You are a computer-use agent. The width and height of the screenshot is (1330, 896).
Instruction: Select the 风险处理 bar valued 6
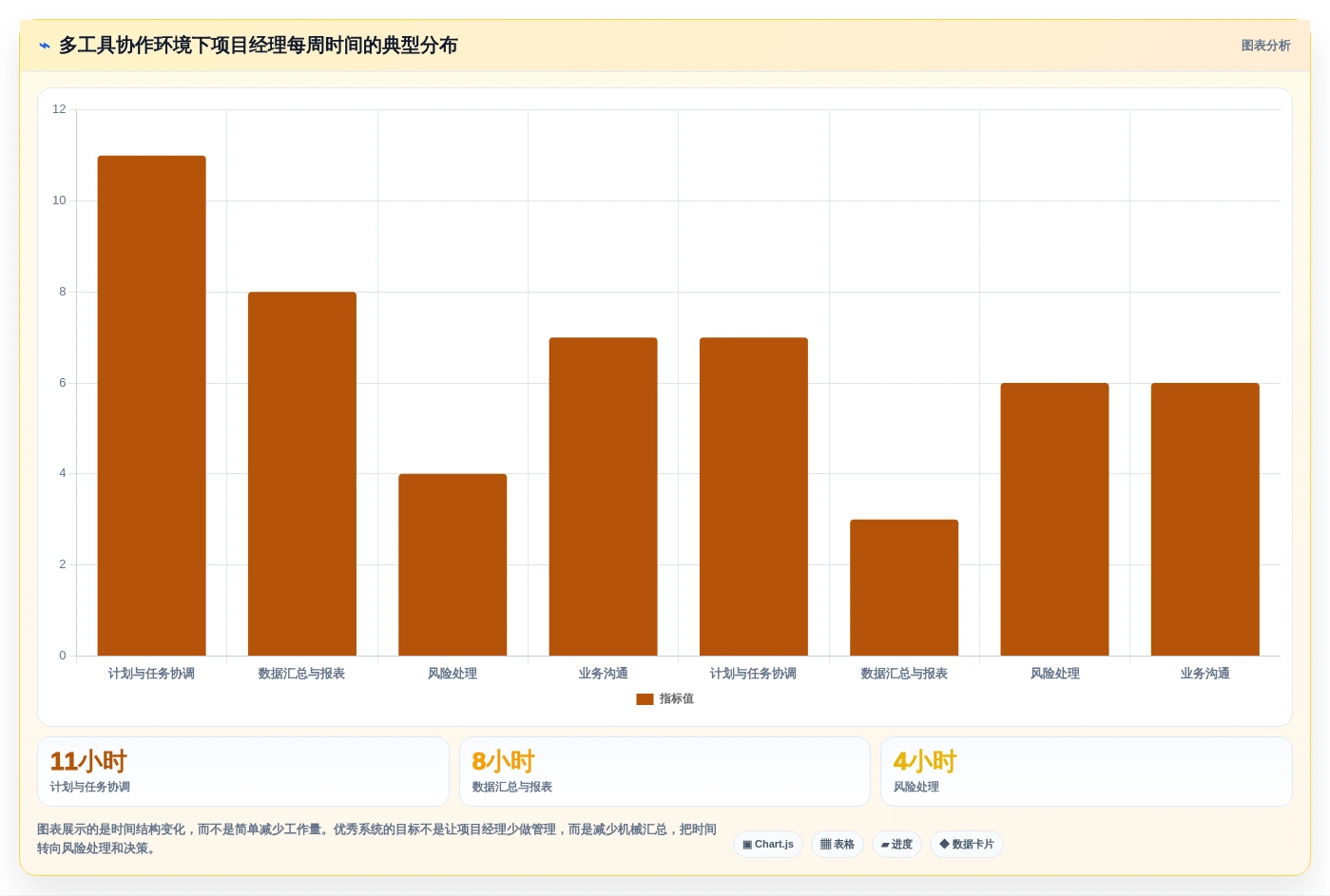(x=1055, y=520)
